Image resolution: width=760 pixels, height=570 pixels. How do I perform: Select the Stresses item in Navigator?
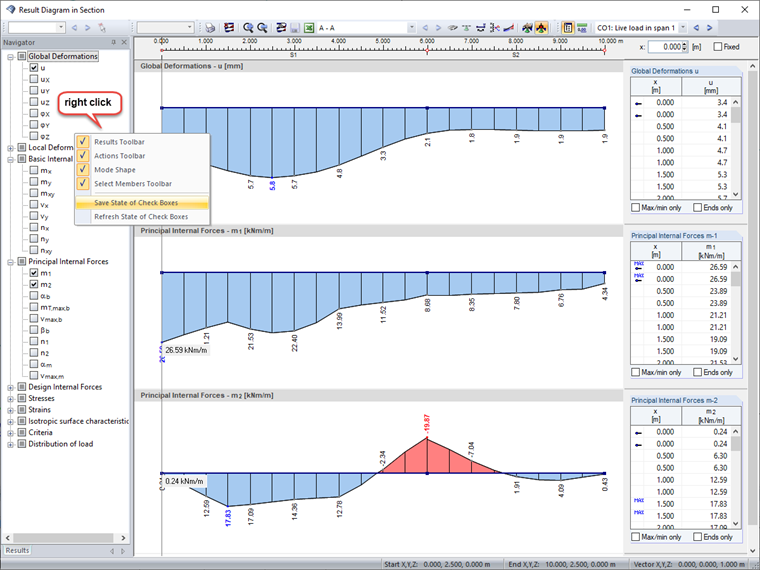41,398
